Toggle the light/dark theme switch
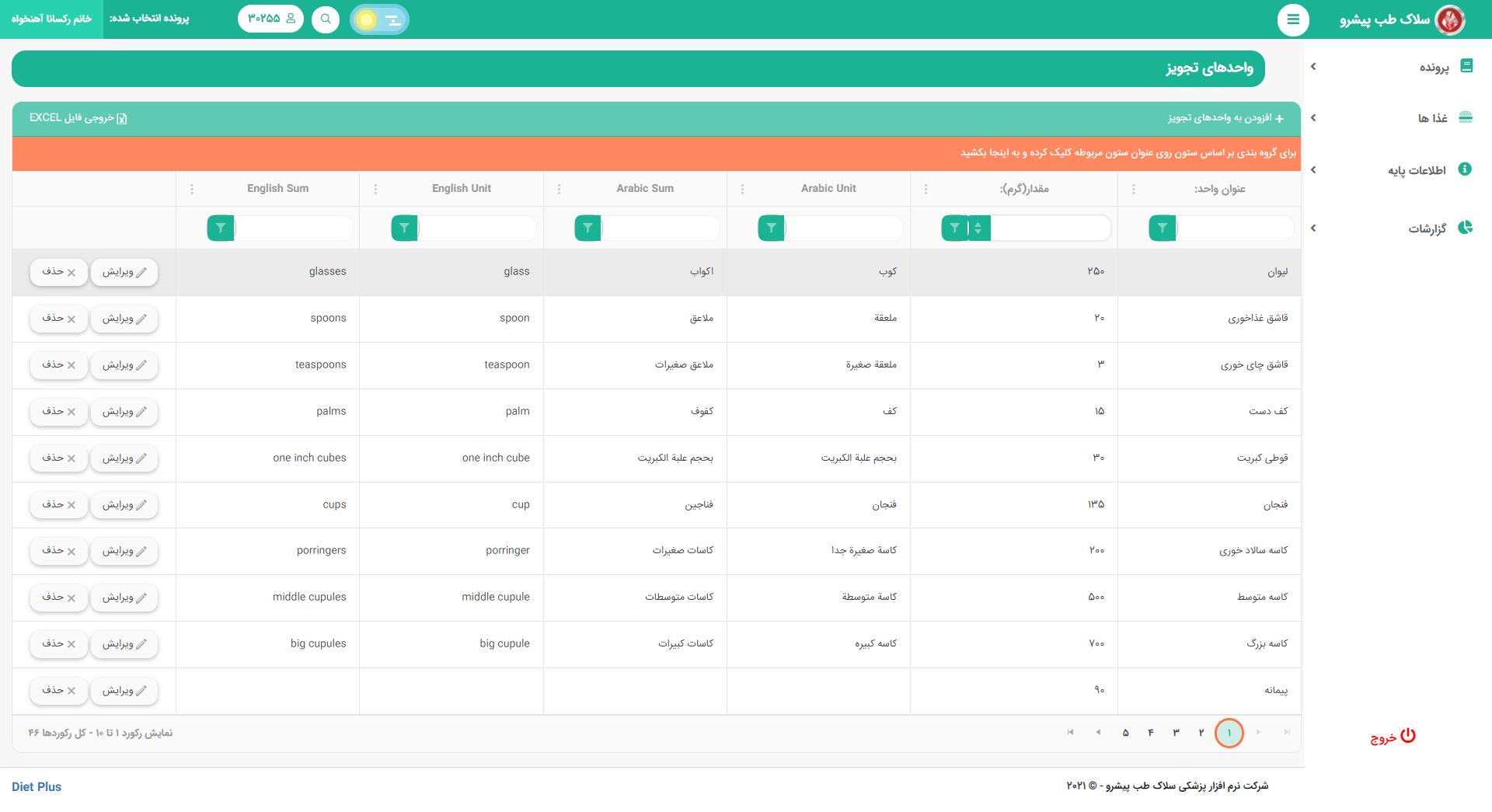Image resolution: width=1492 pixels, height=812 pixels. pyautogui.click(x=379, y=19)
